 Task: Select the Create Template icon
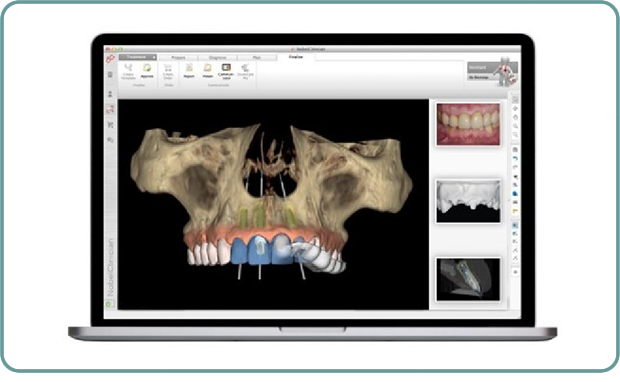point(128,71)
